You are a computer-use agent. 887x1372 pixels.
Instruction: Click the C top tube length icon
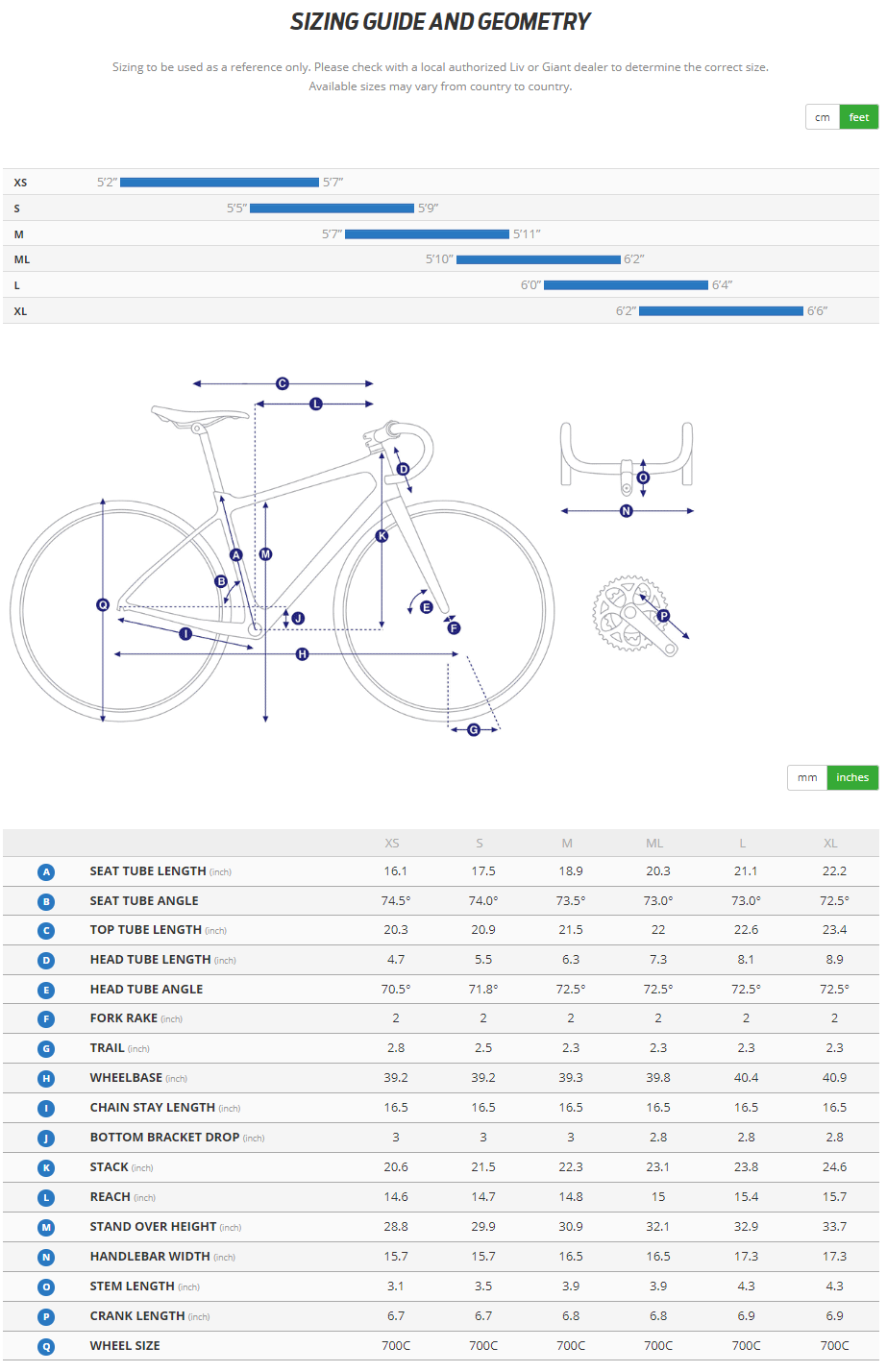click(46, 931)
